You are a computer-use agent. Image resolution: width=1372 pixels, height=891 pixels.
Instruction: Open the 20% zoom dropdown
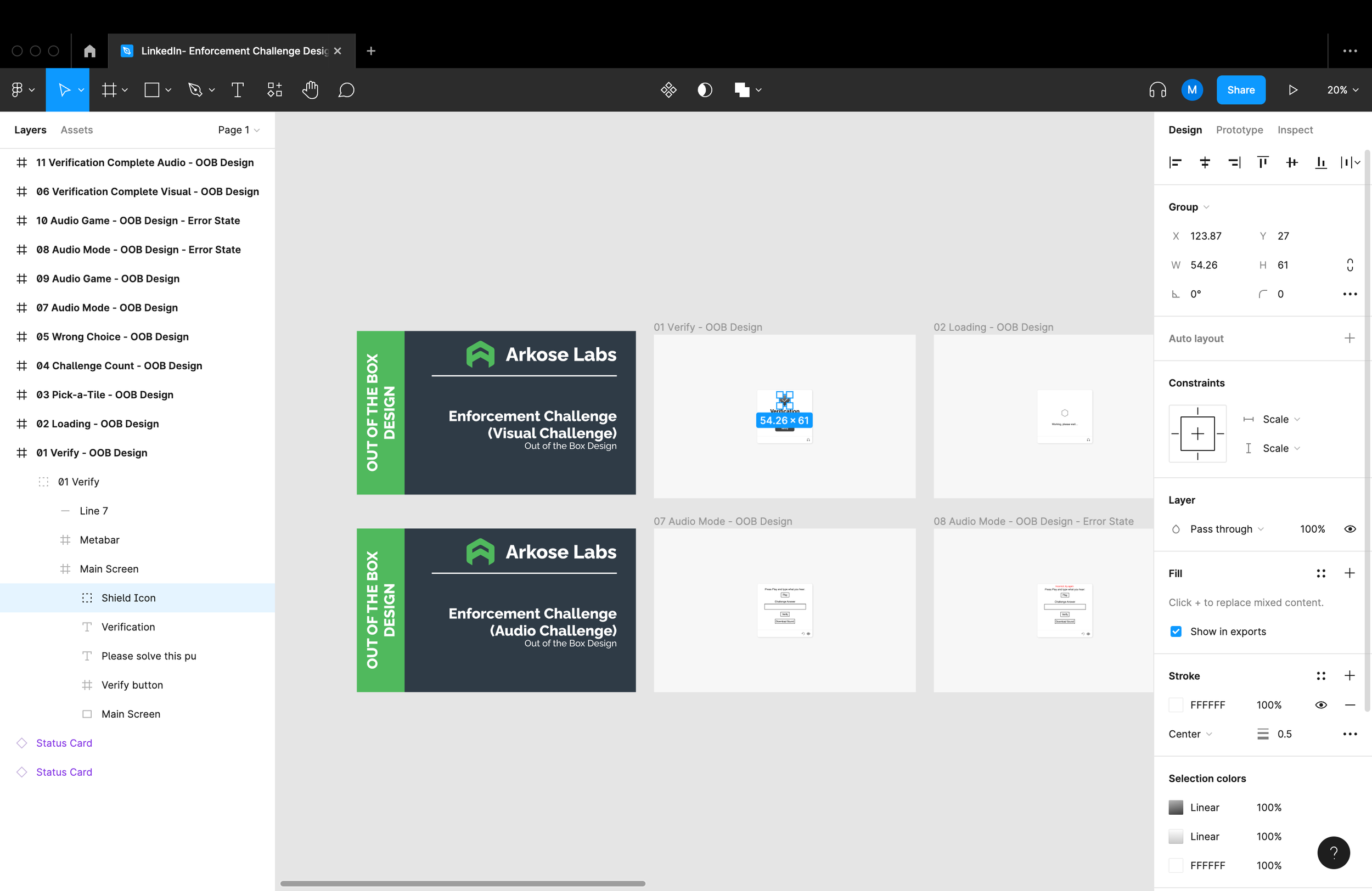pos(1342,90)
